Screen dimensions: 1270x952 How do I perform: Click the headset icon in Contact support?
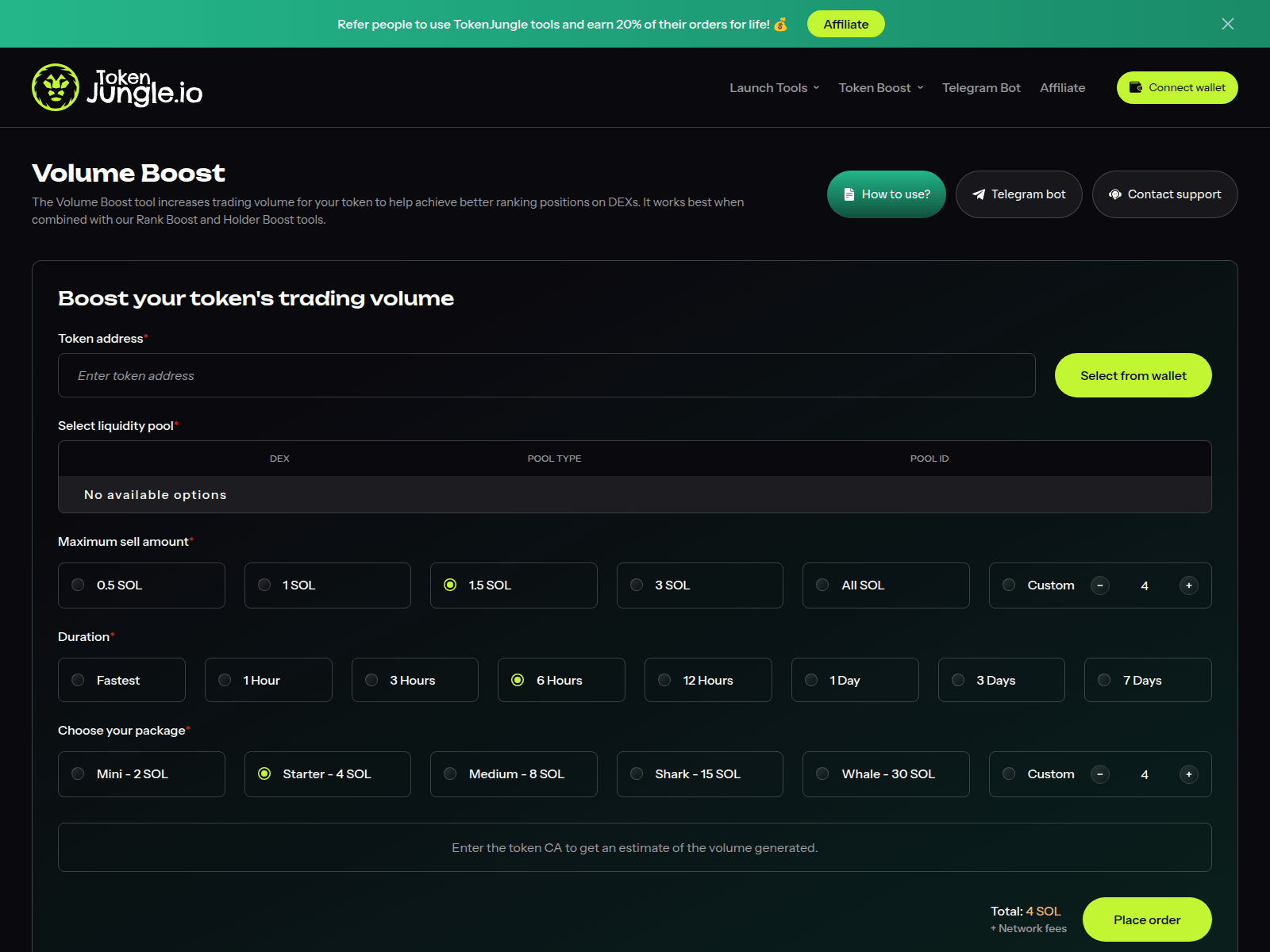(1115, 194)
